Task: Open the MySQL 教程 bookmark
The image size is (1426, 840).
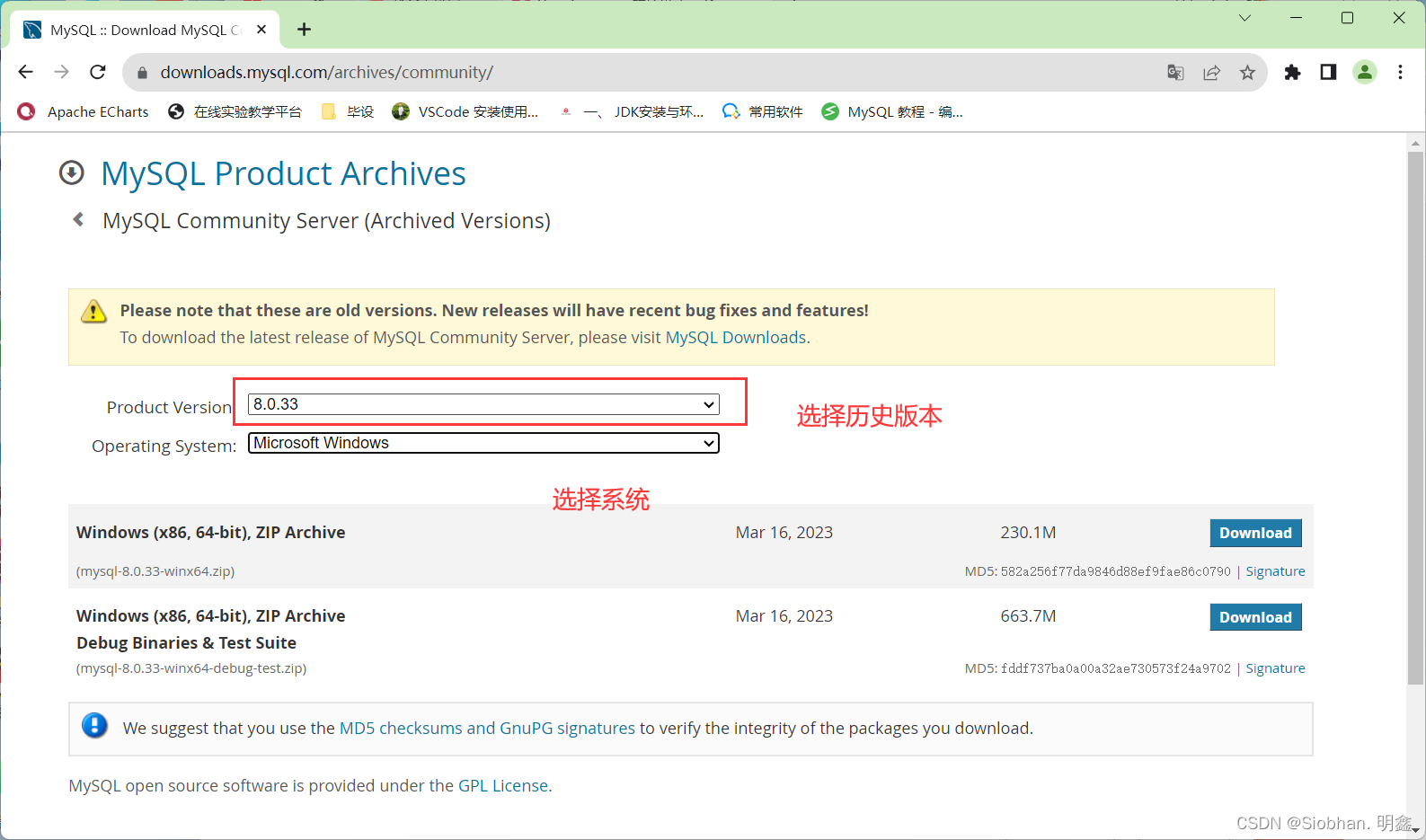Action: click(892, 111)
